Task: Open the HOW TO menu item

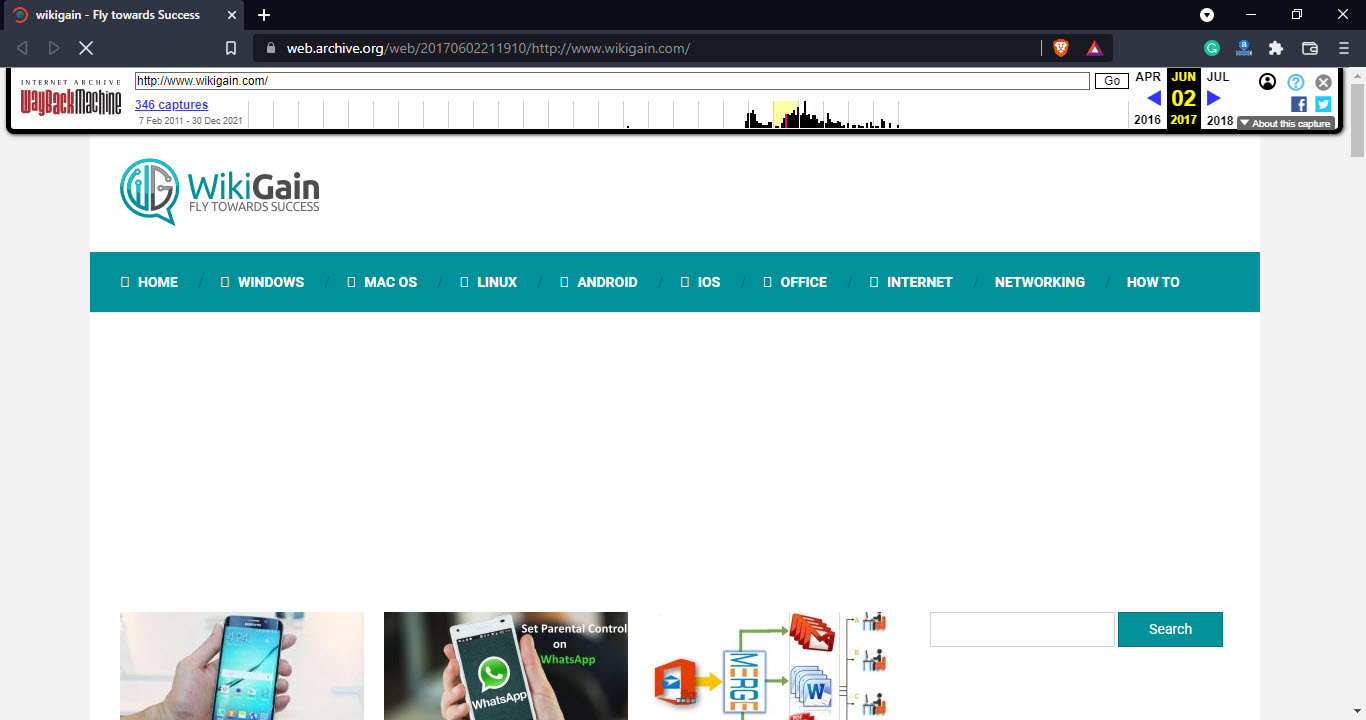Action: click(x=1153, y=282)
